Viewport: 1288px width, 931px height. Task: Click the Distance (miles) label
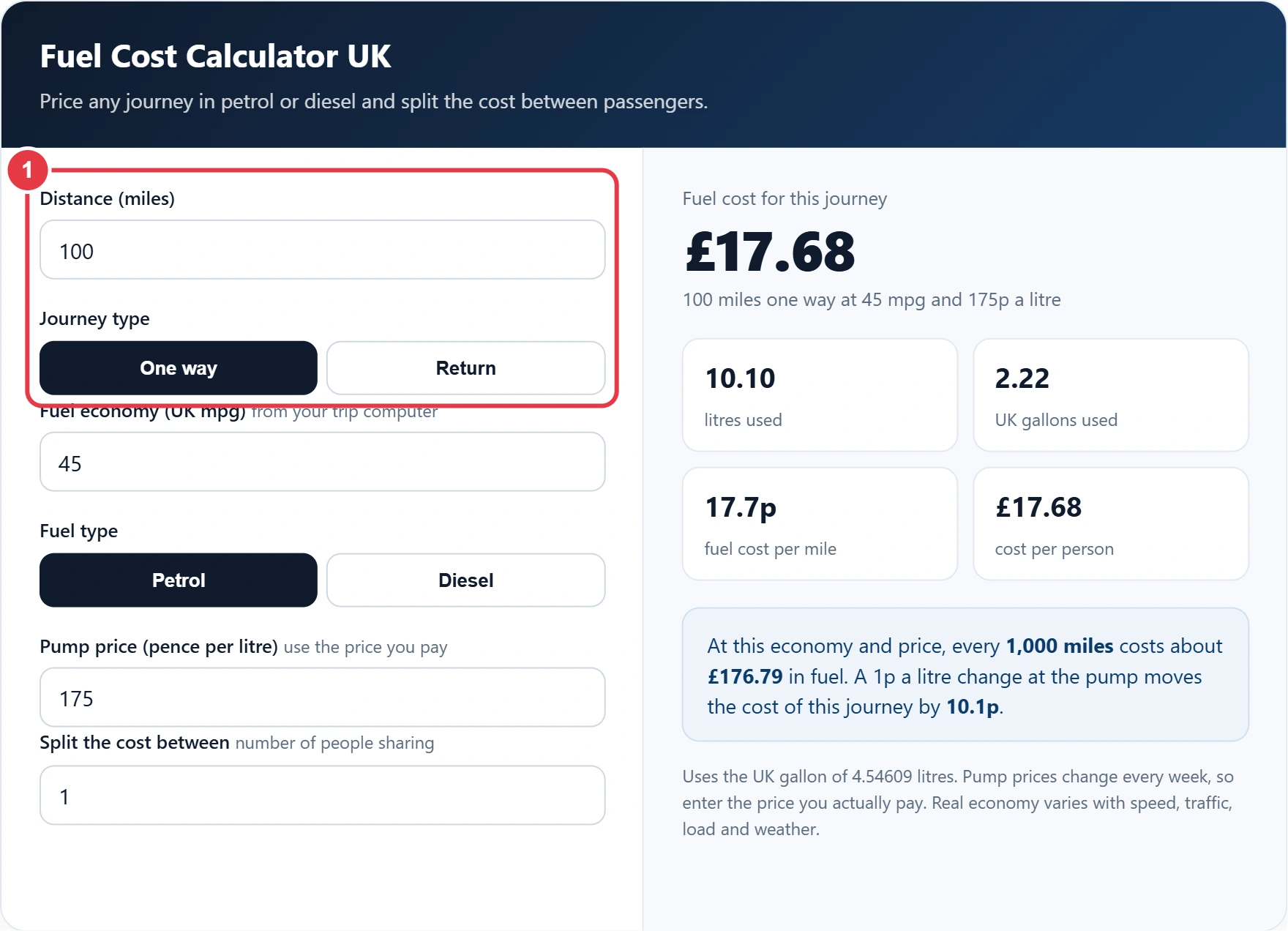107,198
